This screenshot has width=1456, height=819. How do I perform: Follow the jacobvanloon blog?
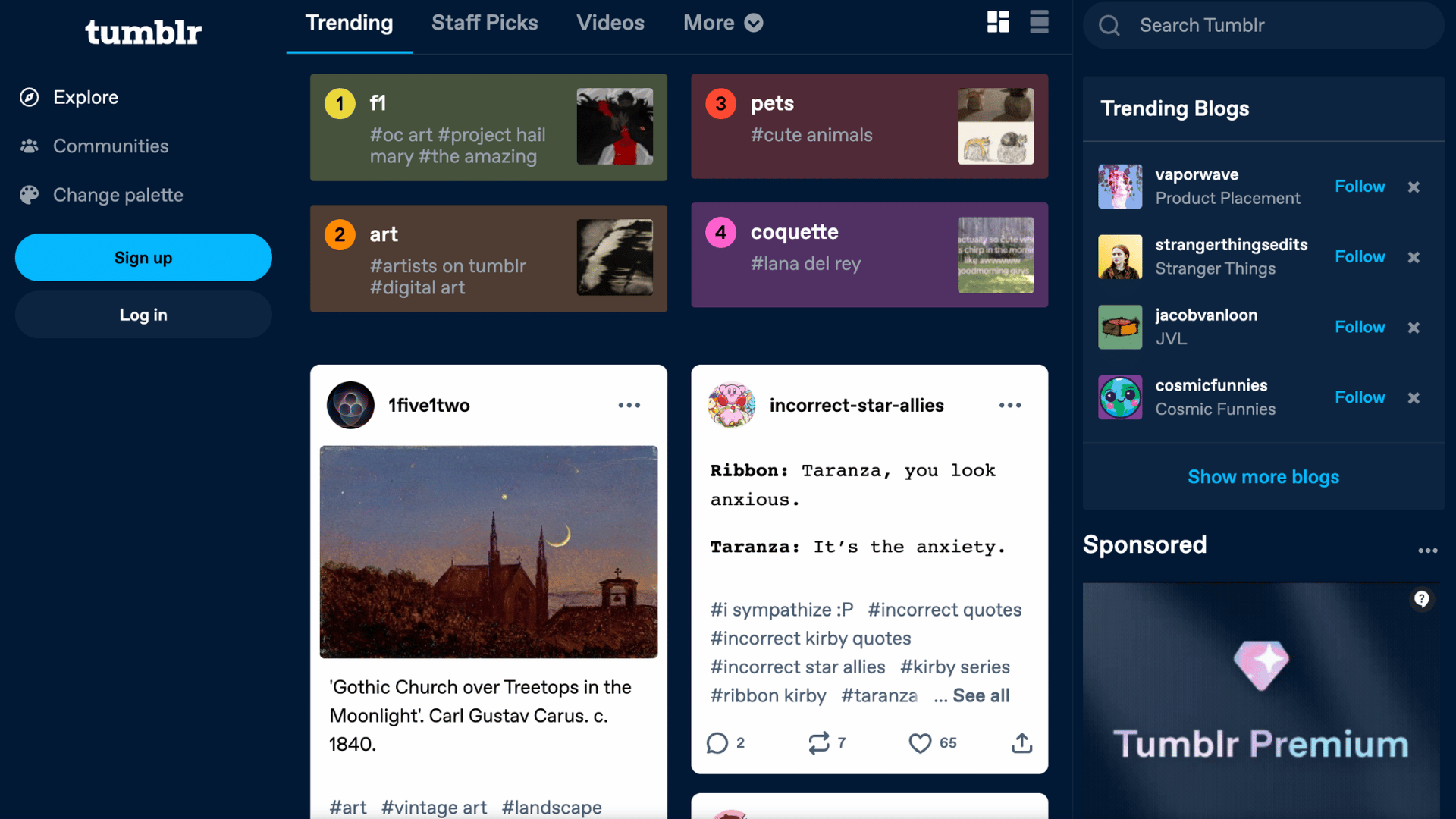tap(1360, 328)
